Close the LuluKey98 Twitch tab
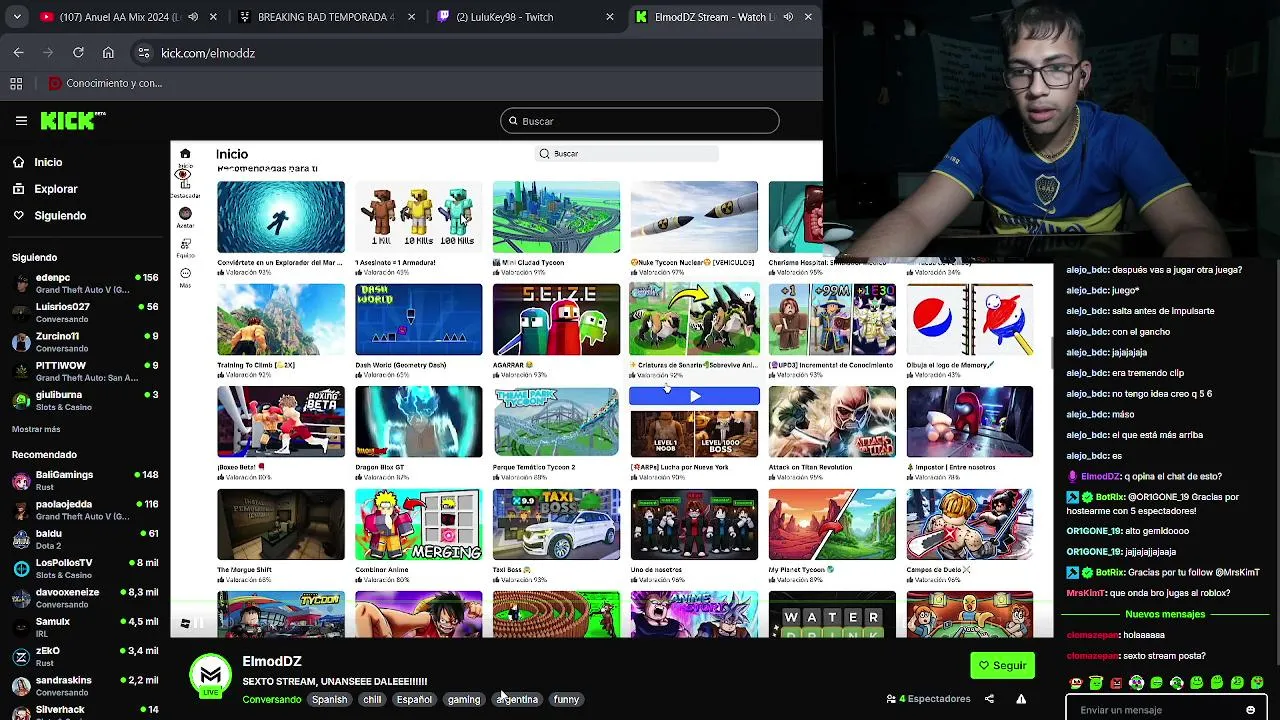 (610, 17)
